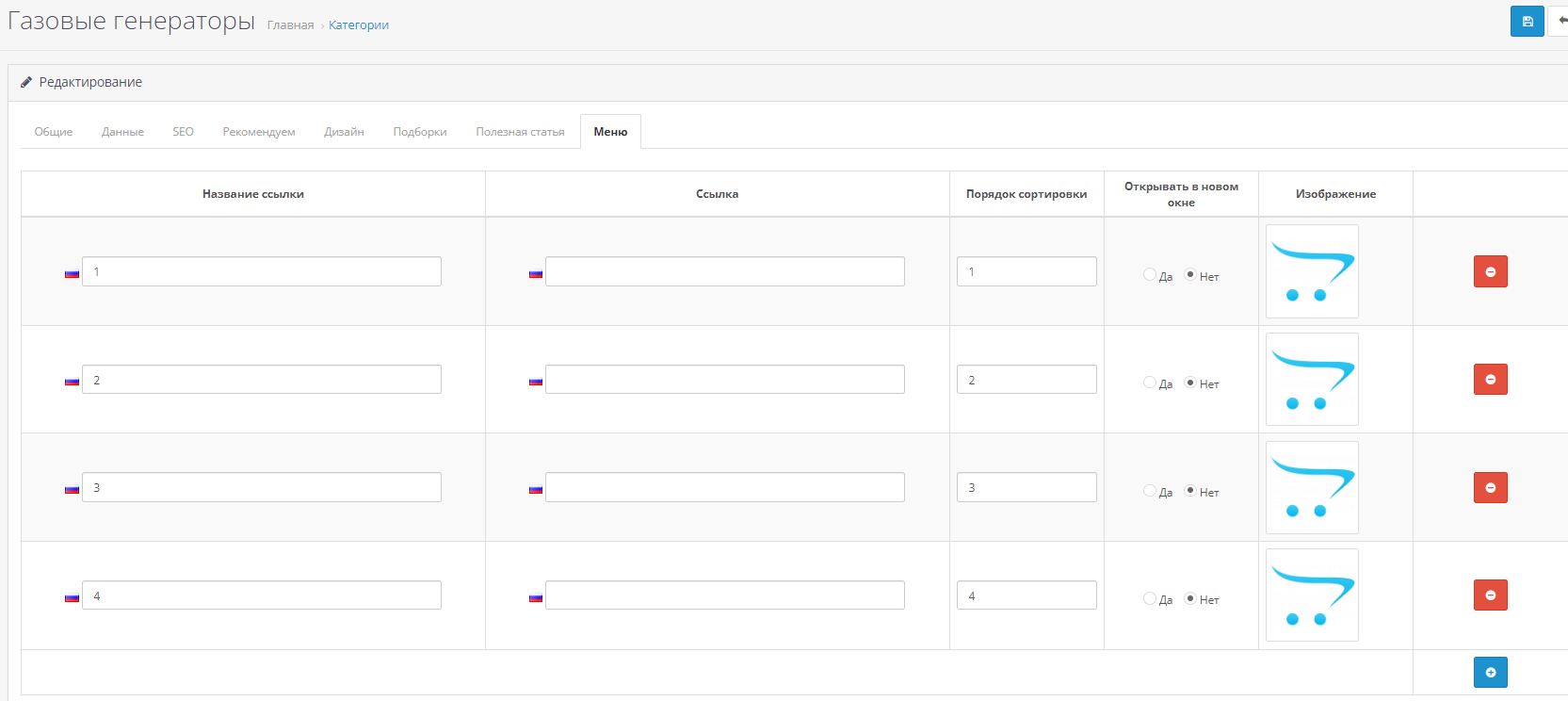Click the back arrow icon button
Screen dimensions: 1568x701
(x=1560, y=21)
